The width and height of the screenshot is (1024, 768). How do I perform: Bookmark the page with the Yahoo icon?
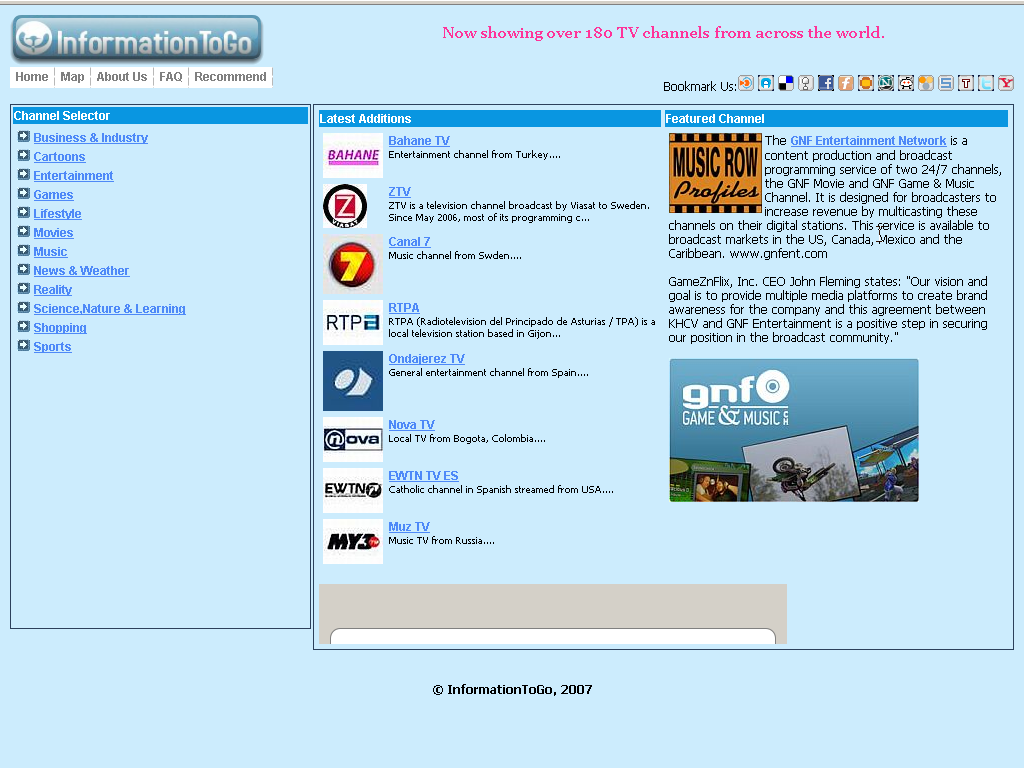1006,83
